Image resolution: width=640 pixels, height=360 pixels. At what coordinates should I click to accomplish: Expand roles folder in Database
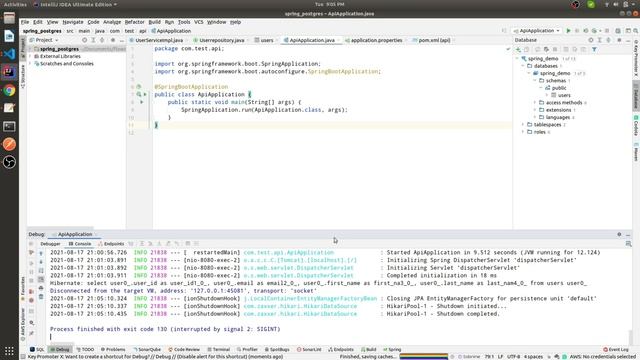(523, 132)
